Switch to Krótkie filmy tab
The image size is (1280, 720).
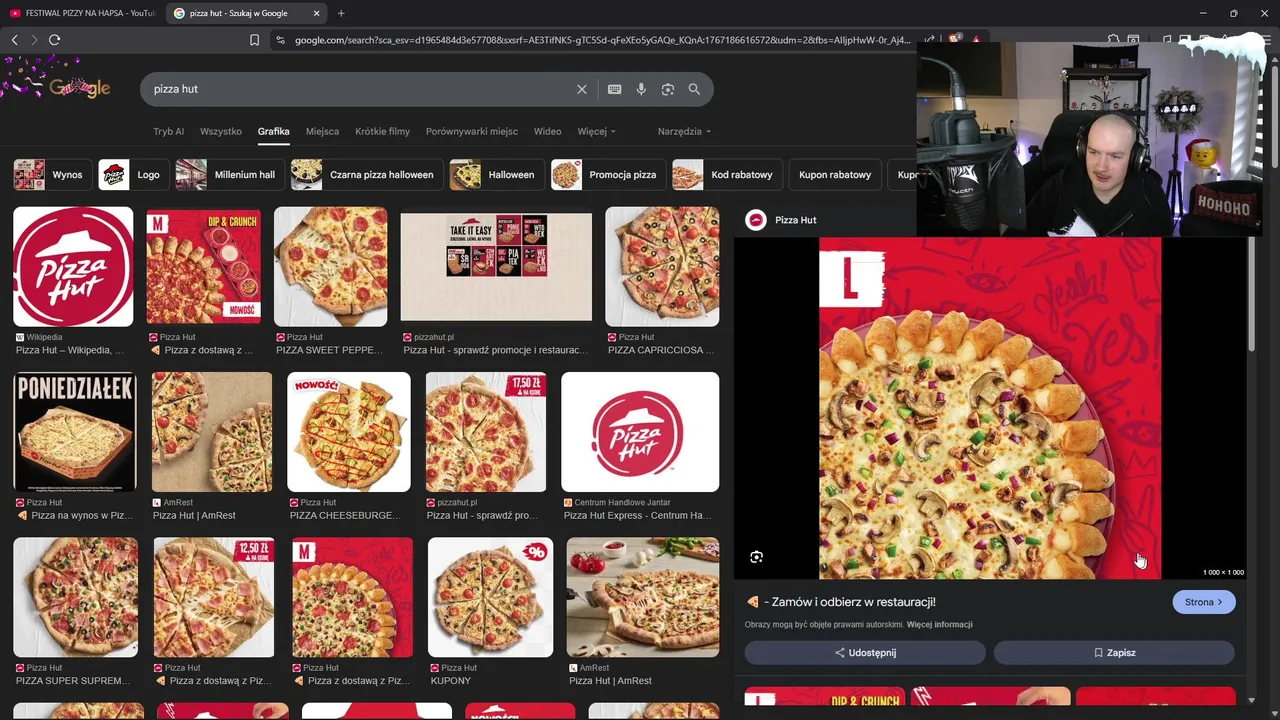[x=382, y=131]
